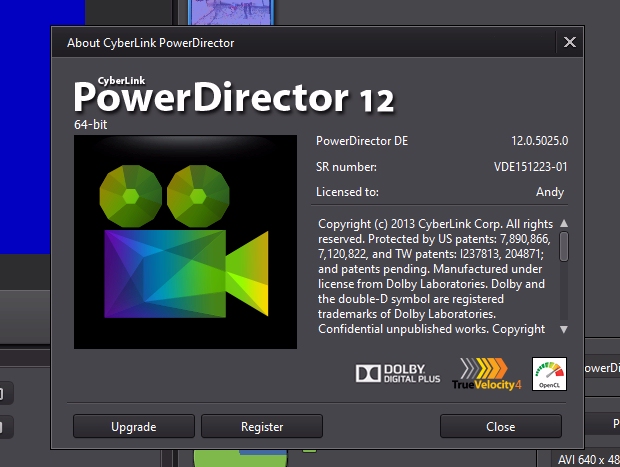Click the 64-bit label
620x467 pixels.
click(x=90, y=125)
